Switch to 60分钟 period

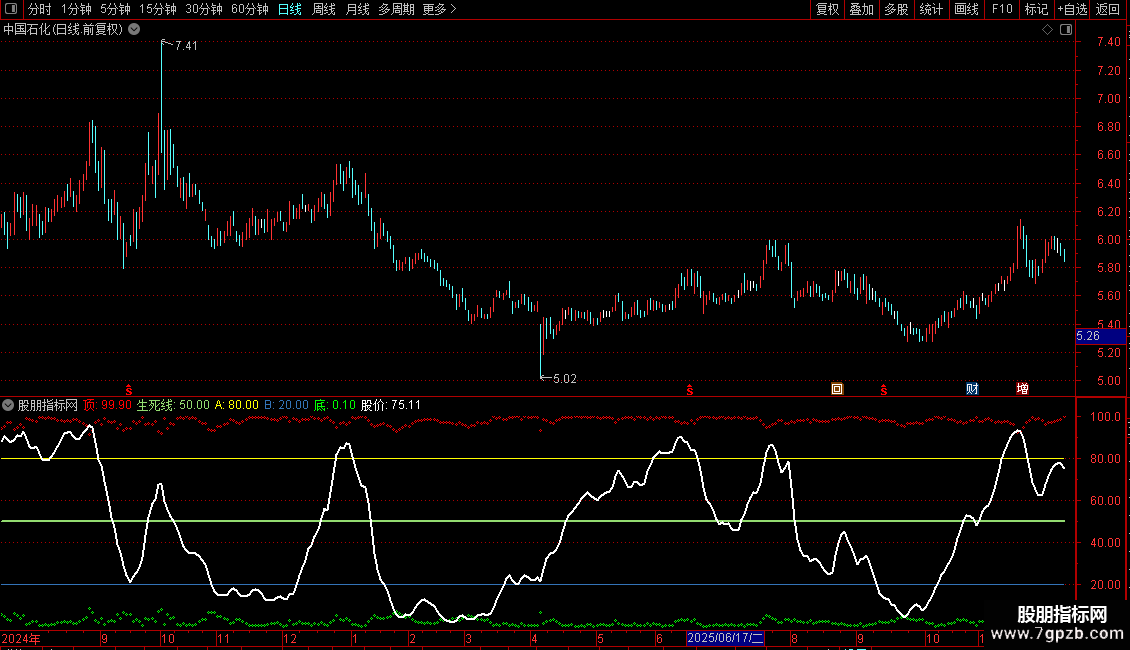coord(249,9)
